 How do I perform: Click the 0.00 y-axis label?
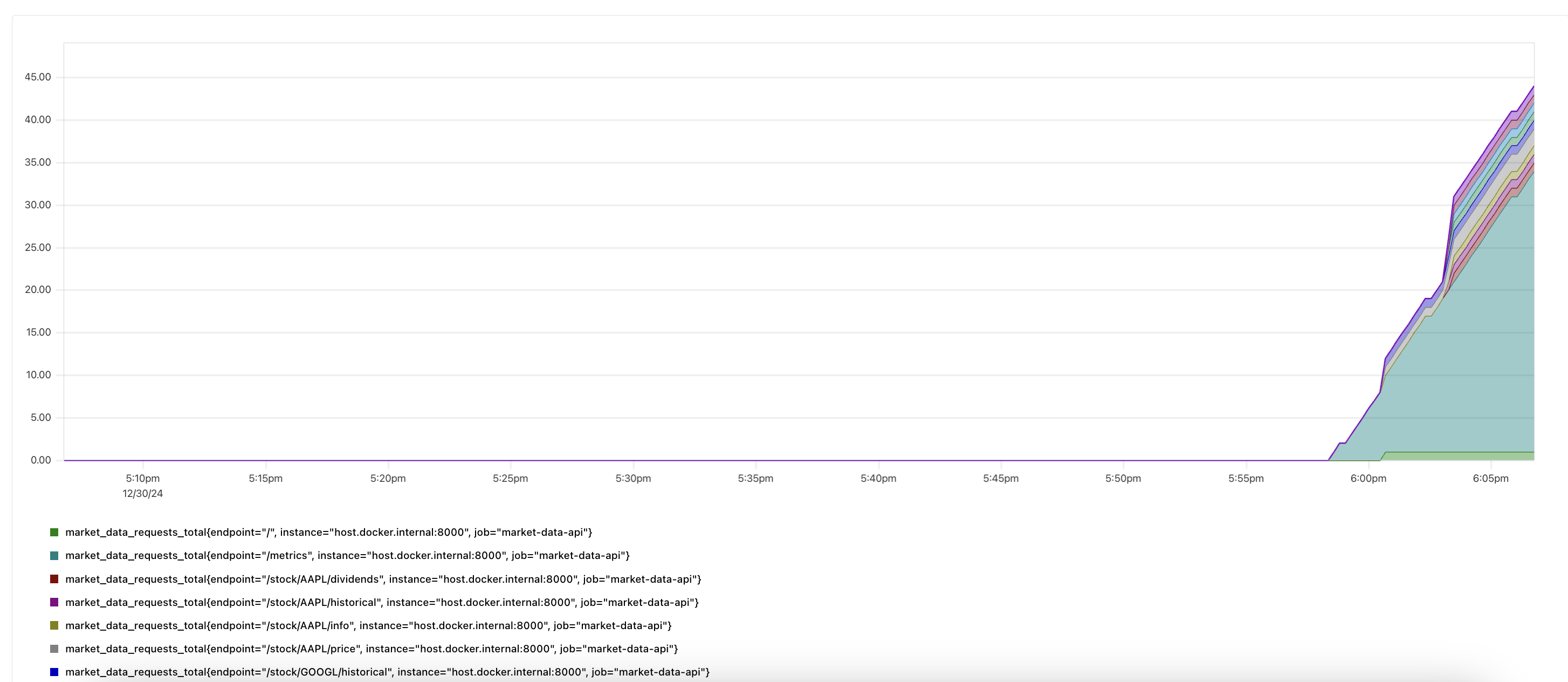41,460
